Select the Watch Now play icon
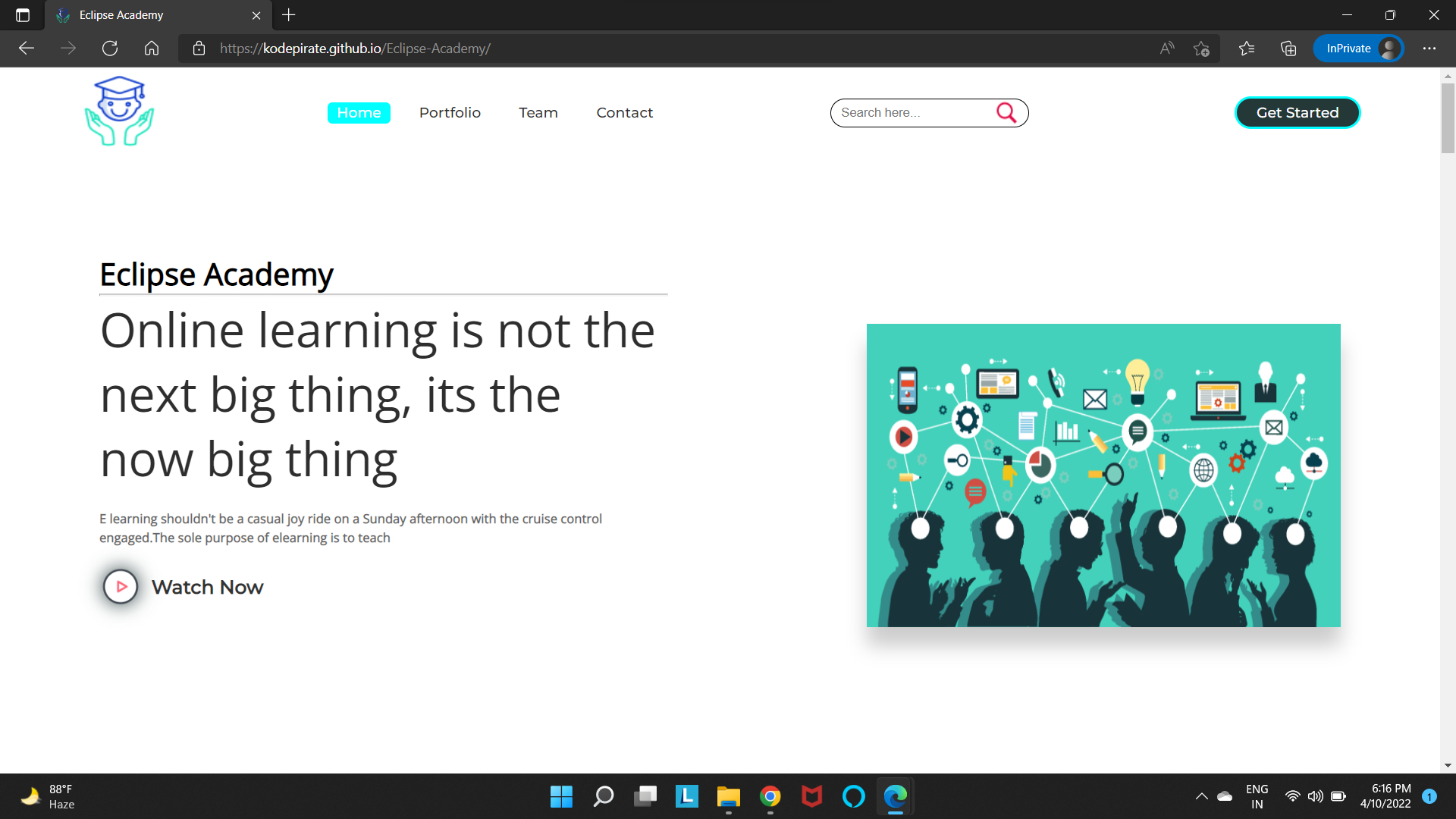 point(120,586)
